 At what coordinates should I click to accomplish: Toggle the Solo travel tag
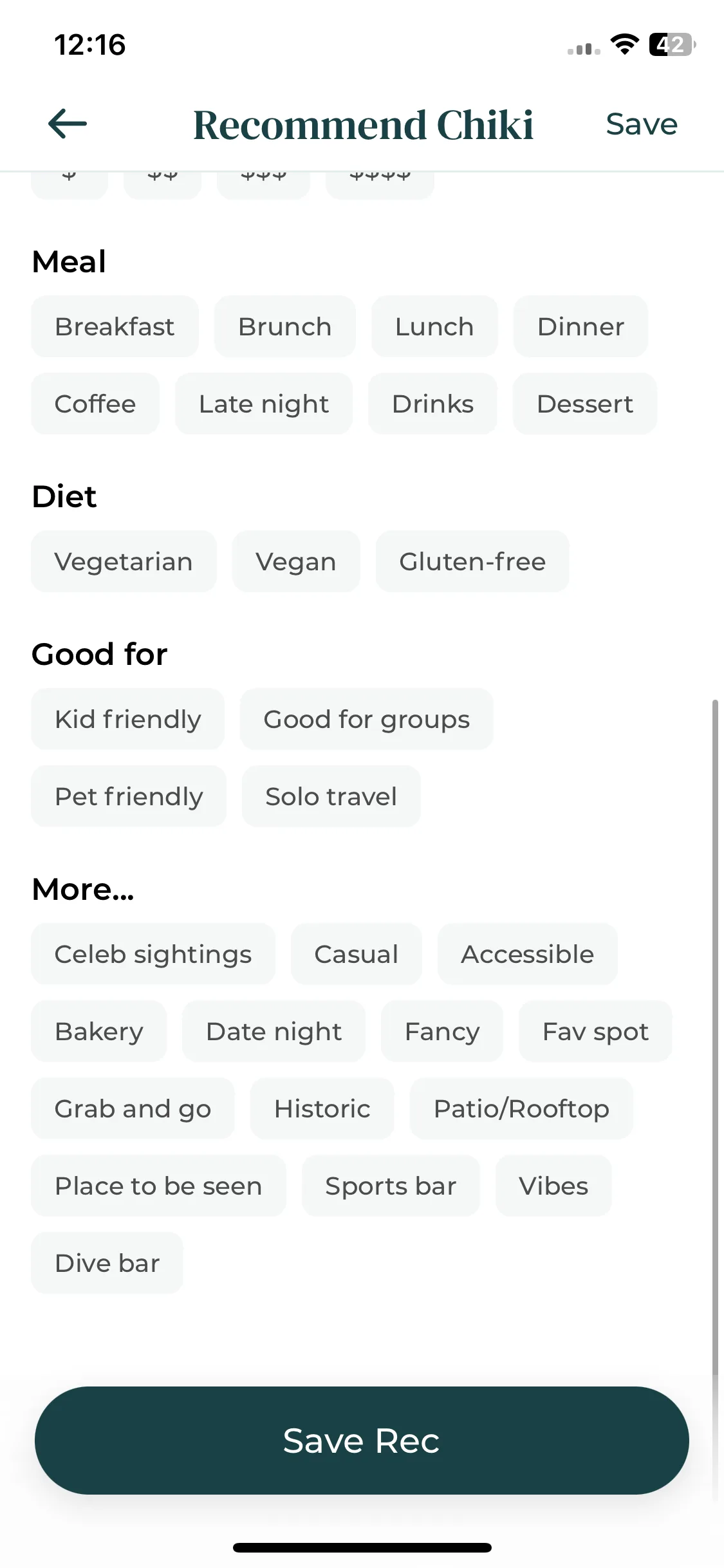pyautogui.click(x=331, y=796)
